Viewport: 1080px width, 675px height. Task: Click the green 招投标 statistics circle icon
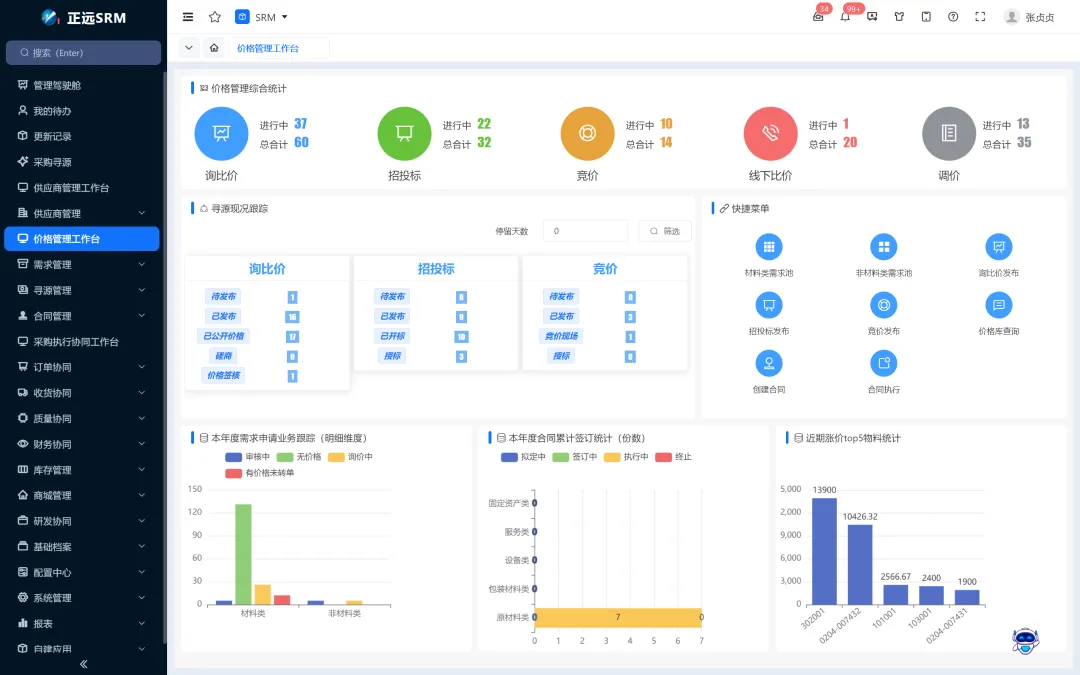click(404, 133)
